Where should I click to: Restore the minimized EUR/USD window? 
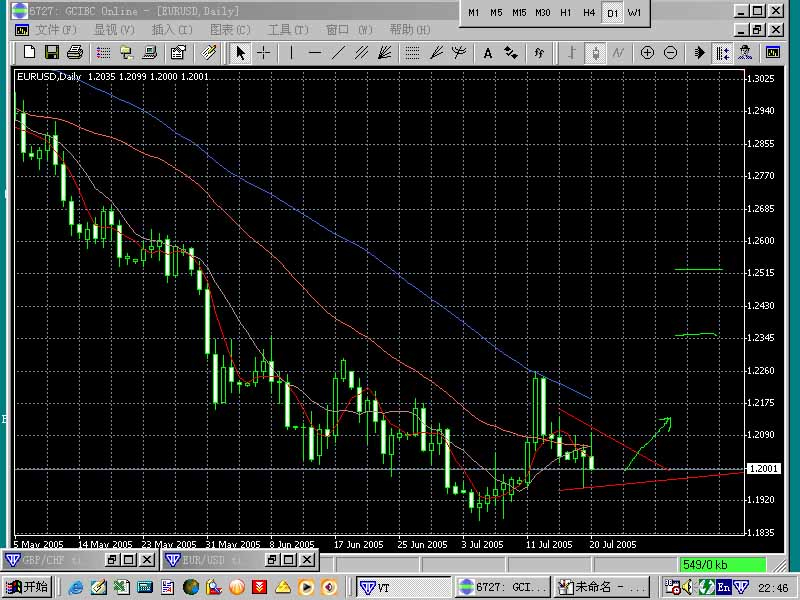272,560
